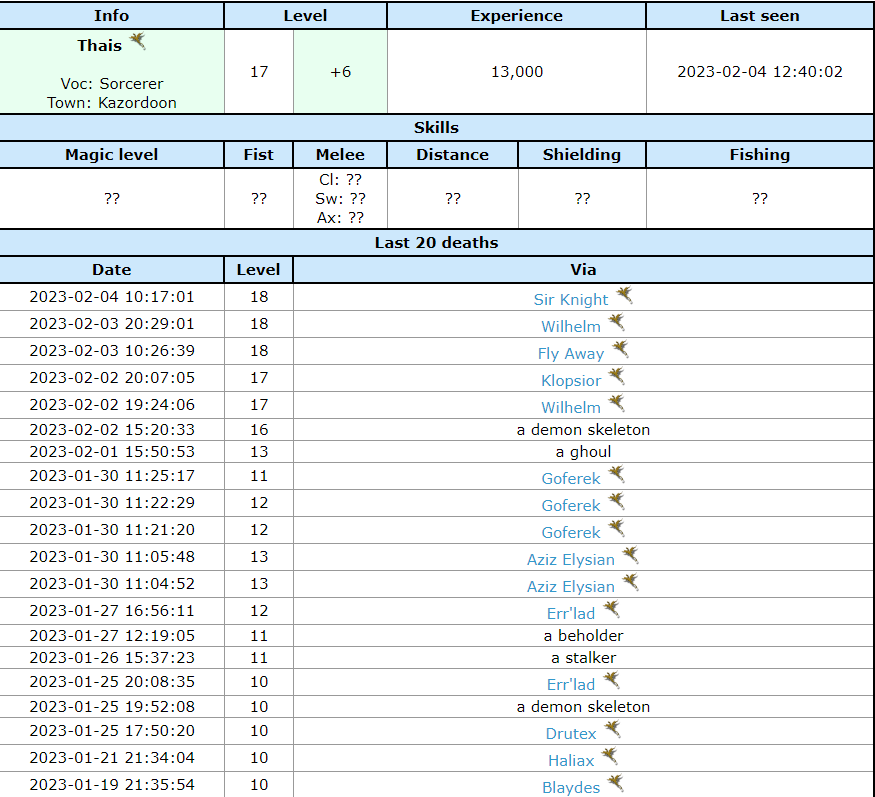Click the icon next to Klopsior

[x=617, y=377]
